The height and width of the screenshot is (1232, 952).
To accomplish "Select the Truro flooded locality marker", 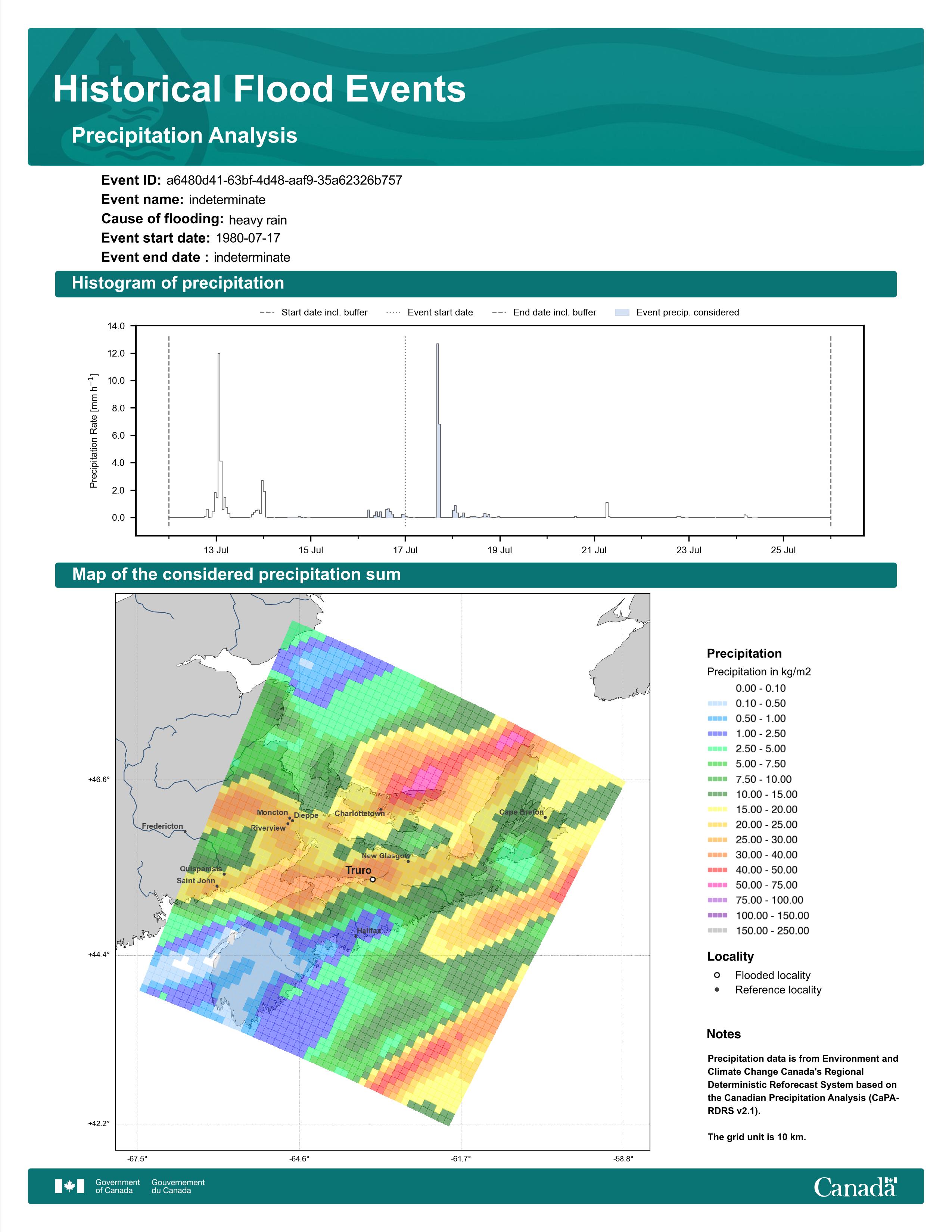I will (373, 879).
